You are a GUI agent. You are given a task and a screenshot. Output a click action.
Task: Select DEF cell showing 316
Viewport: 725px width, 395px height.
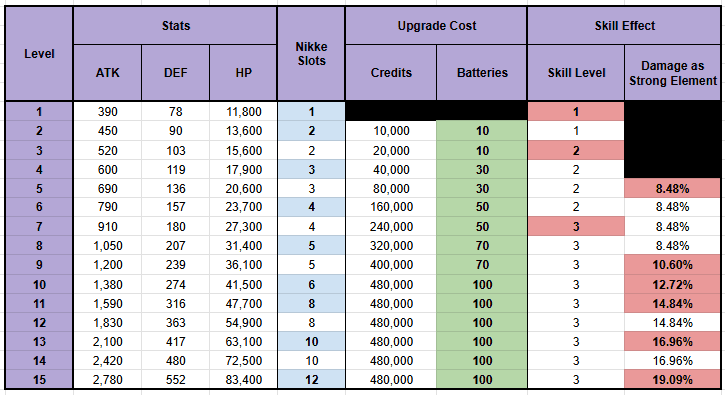tap(175, 303)
